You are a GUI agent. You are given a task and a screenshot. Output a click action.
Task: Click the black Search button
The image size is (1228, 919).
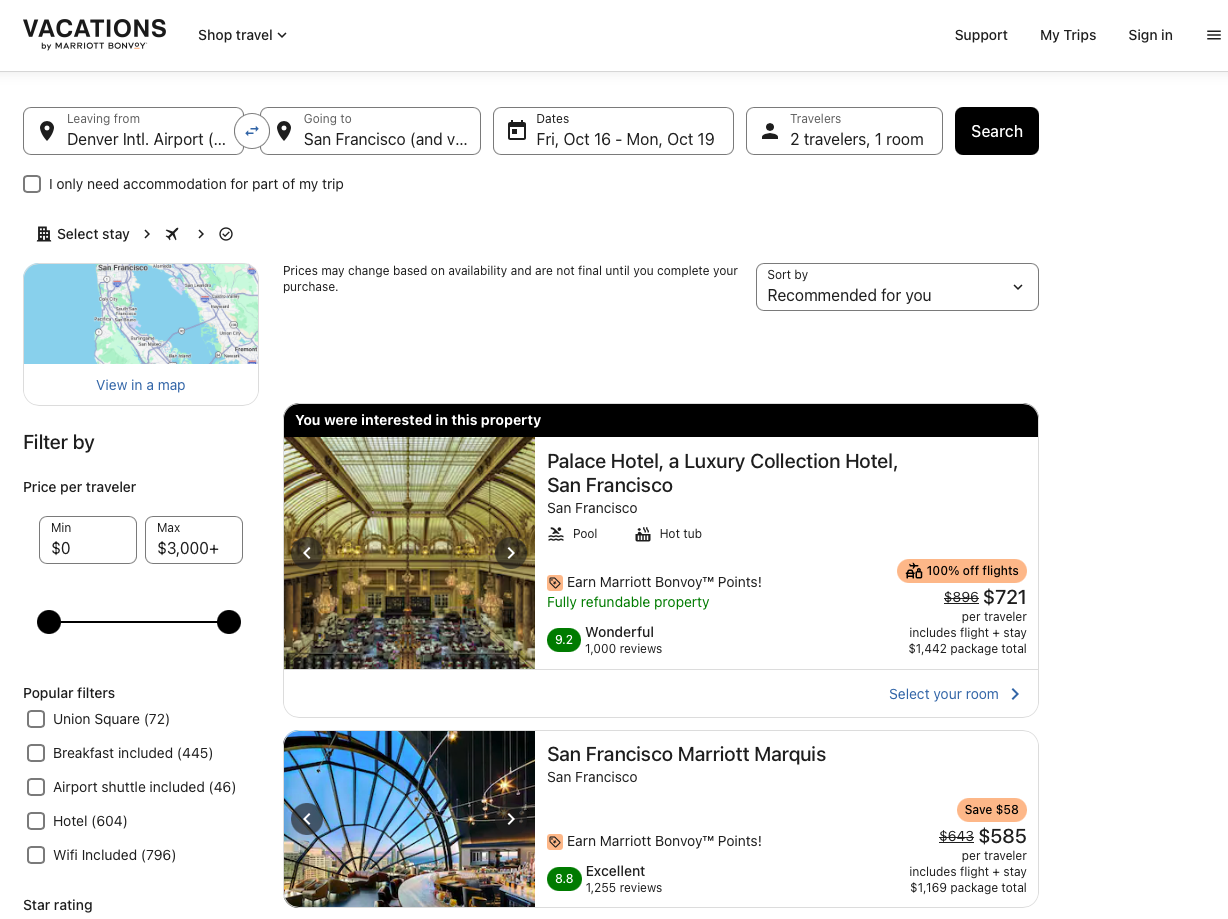pyautogui.click(x=997, y=131)
